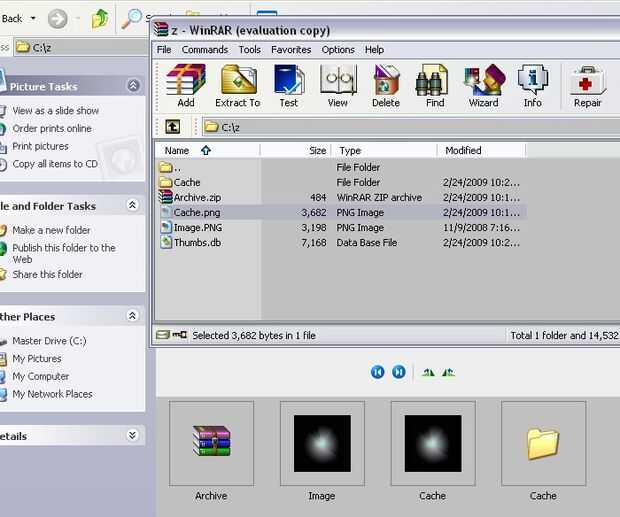Click Make a new folder
This screenshot has height=517, width=620.
tap(51, 230)
